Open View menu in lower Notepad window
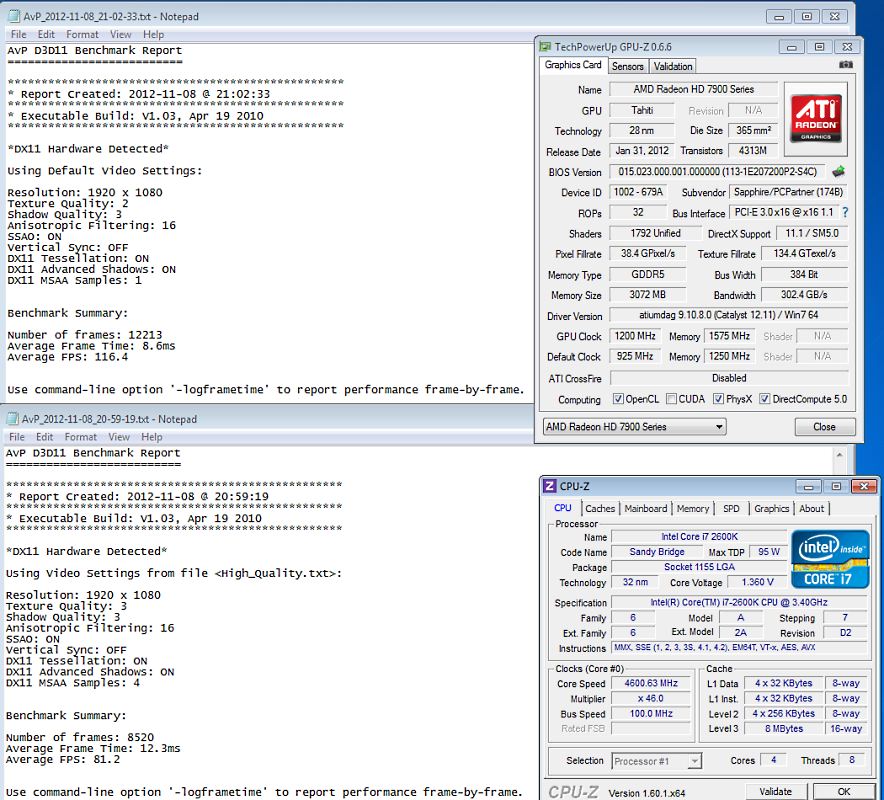 pyautogui.click(x=119, y=437)
